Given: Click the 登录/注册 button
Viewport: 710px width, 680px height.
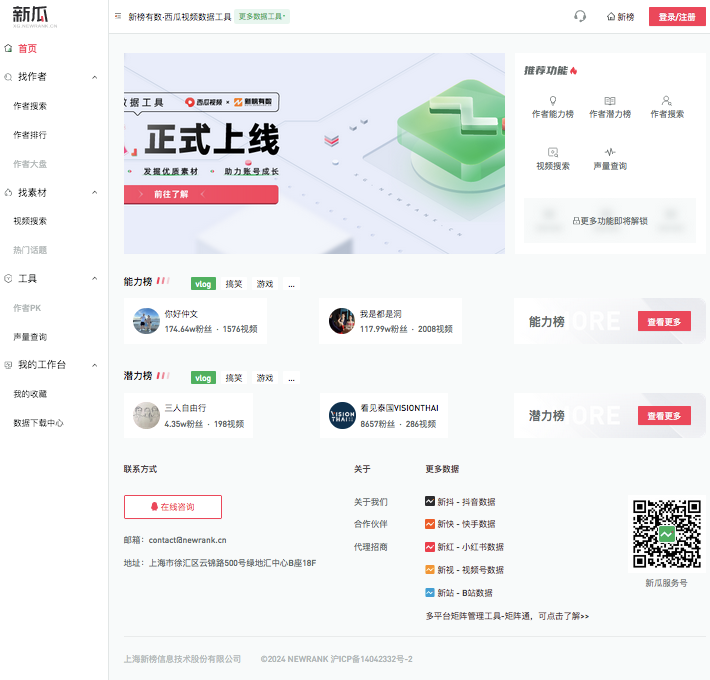Looking at the screenshot, I should 677,17.
